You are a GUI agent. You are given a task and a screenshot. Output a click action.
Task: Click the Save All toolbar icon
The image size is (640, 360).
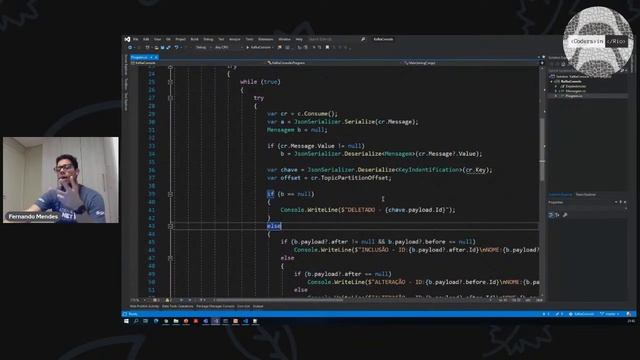[168, 47]
